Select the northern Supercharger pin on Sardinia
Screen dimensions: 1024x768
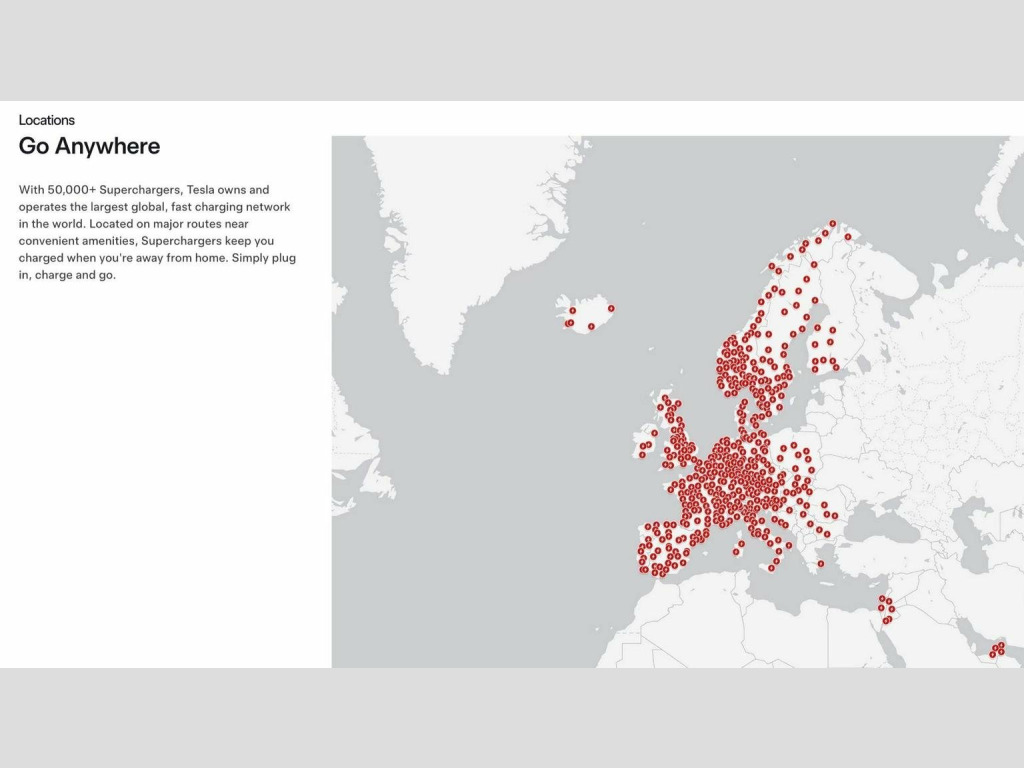[741, 543]
